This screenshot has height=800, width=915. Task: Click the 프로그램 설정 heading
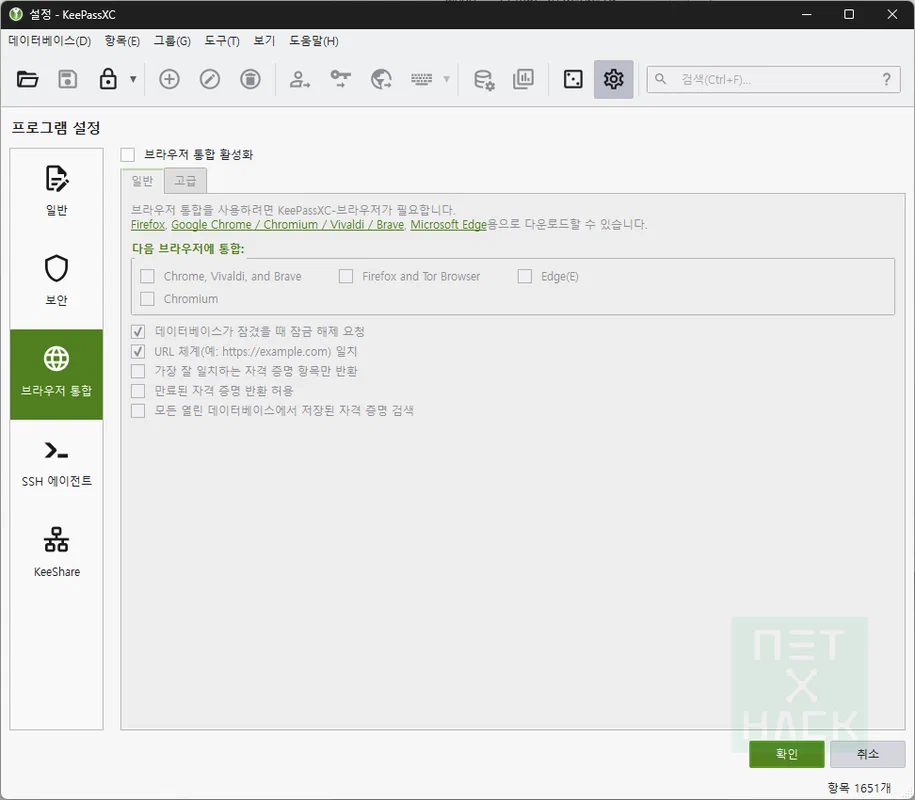click(56, 128)
